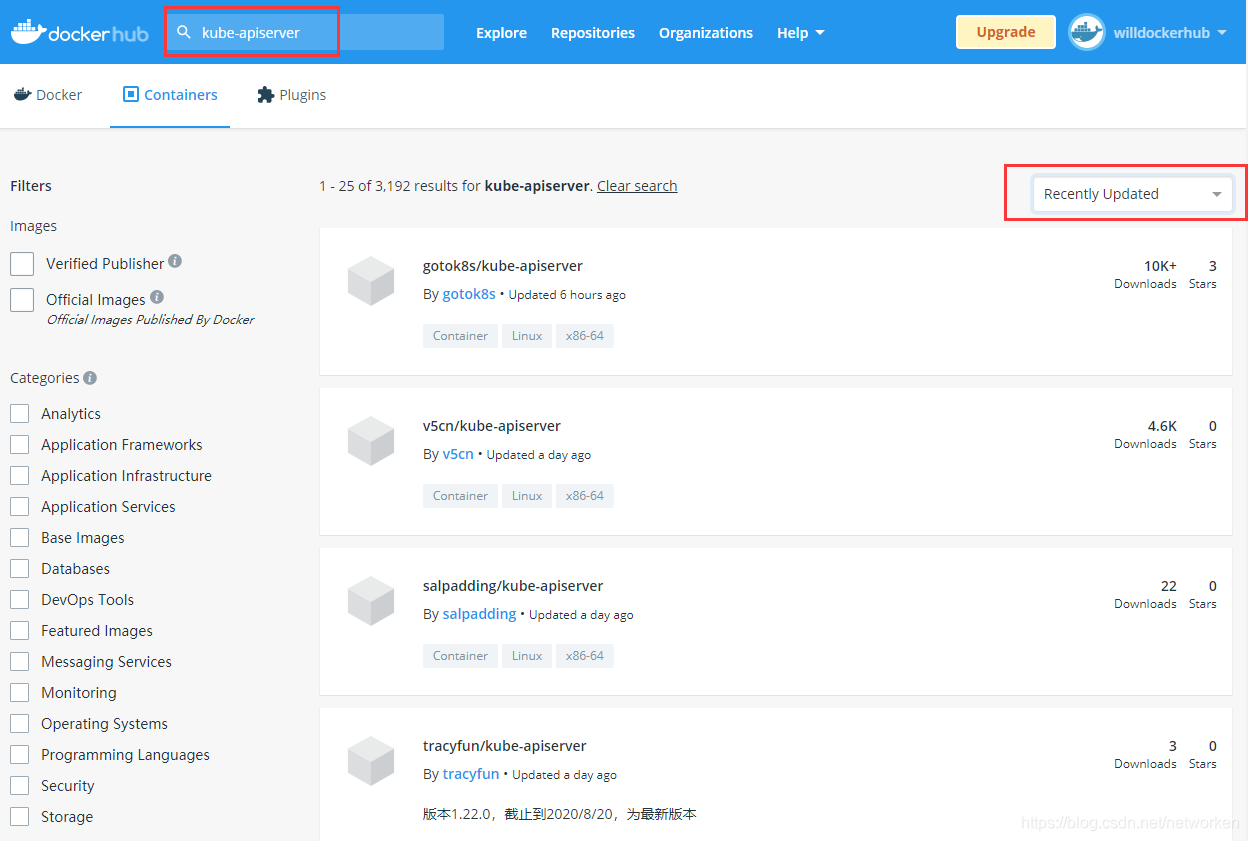Toggle the Base Images checkbox

[19, 538]
